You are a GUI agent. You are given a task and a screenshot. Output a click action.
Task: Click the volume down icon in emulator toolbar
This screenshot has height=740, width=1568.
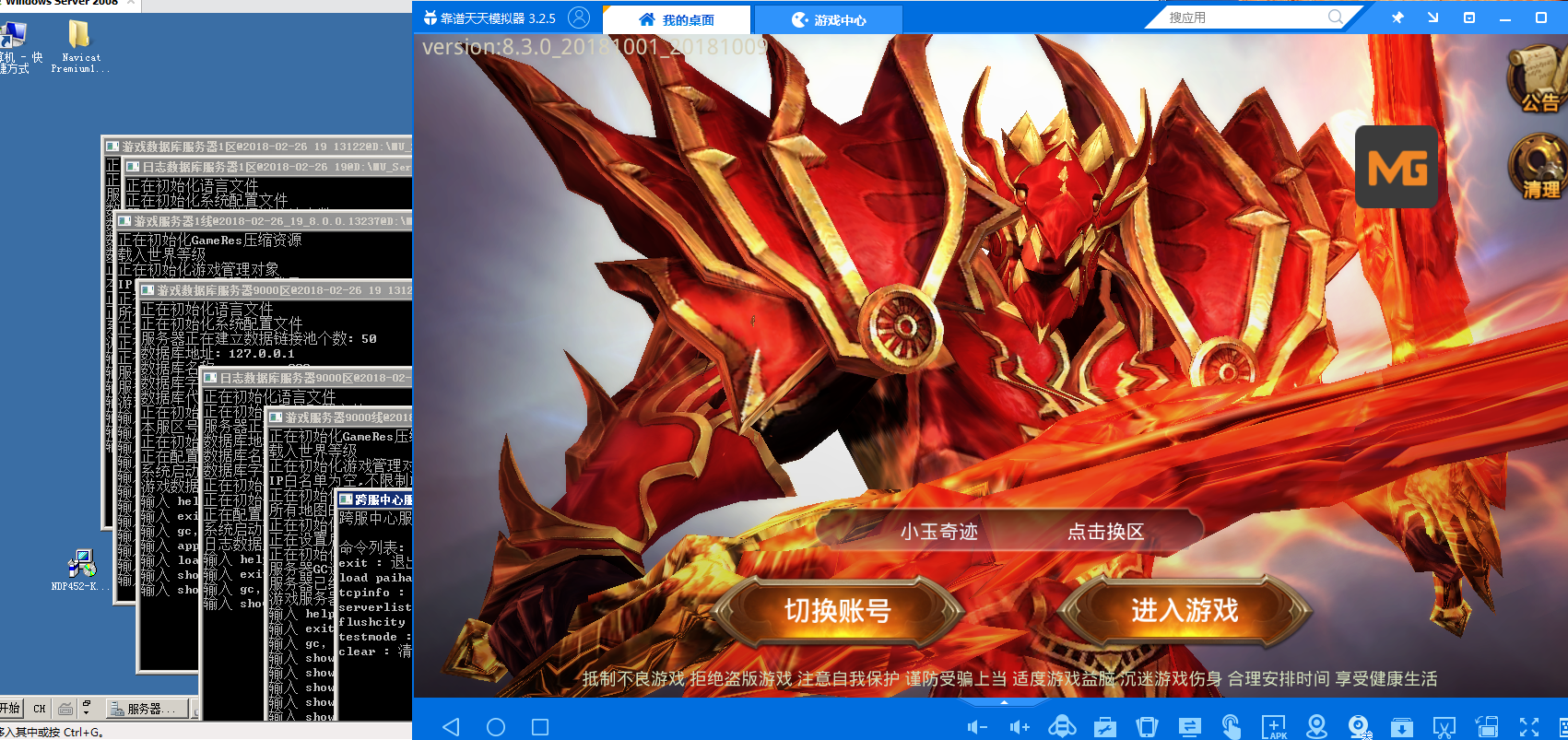(977, 727)
